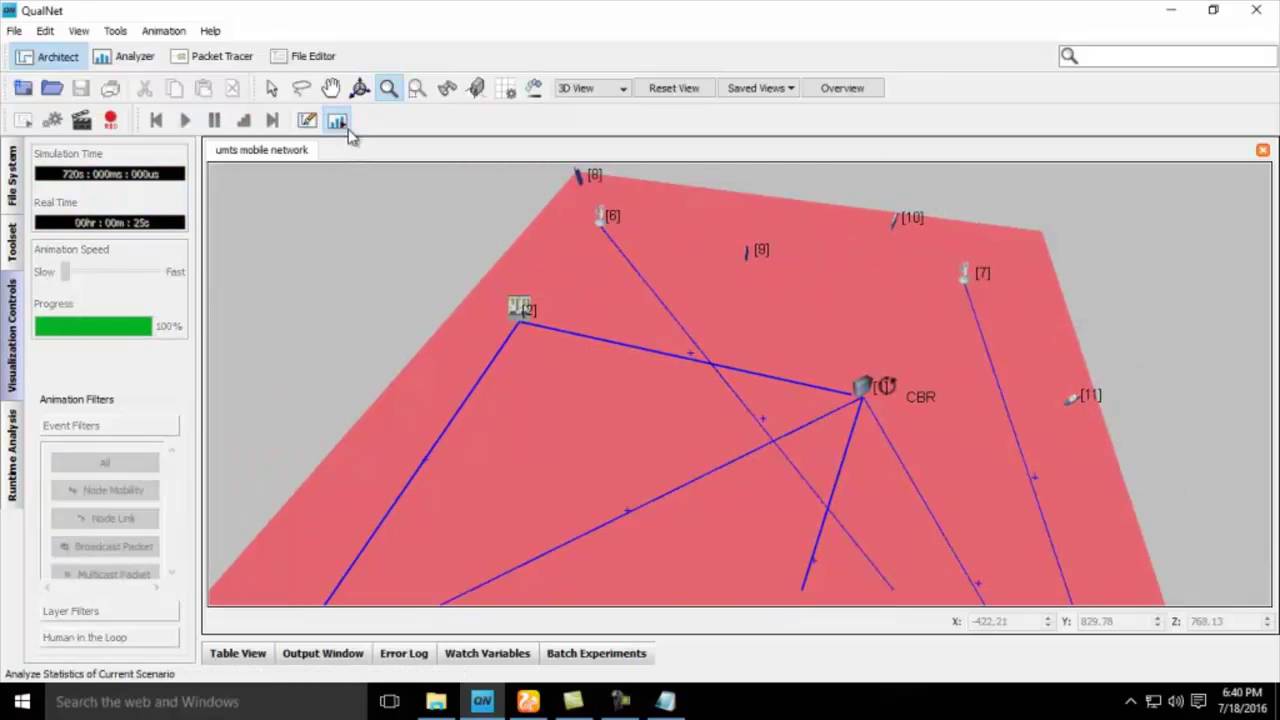Open the Animation menu

[163, 31]
